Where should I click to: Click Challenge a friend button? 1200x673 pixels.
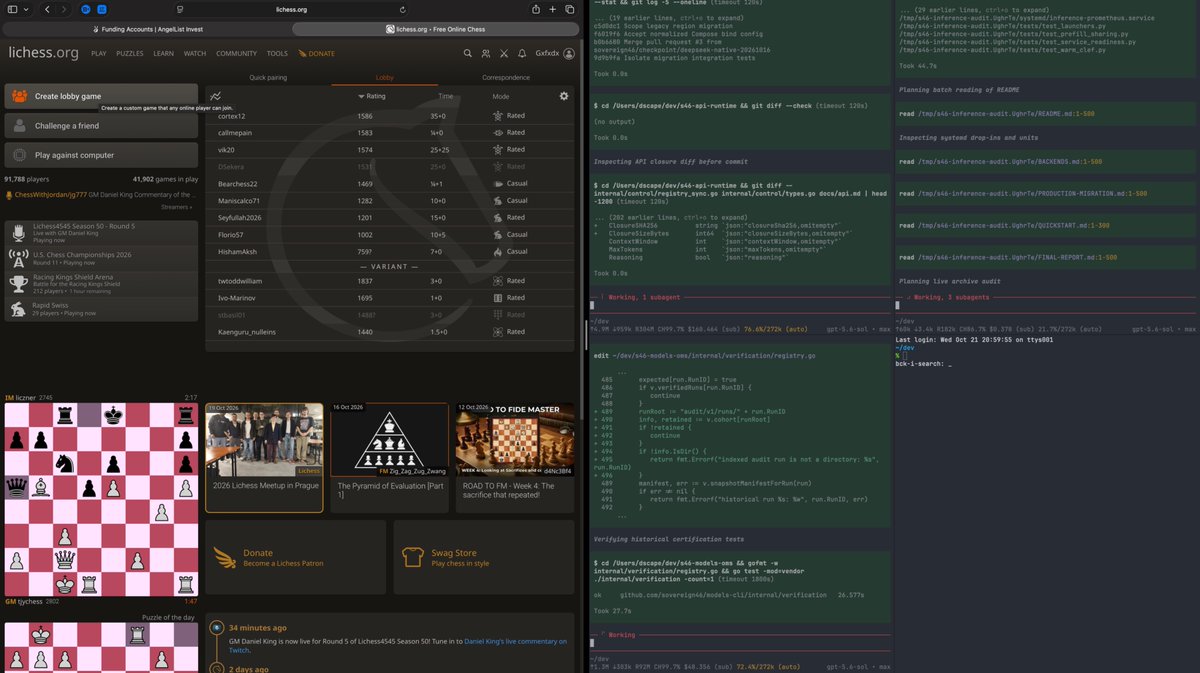pos(99,126)
